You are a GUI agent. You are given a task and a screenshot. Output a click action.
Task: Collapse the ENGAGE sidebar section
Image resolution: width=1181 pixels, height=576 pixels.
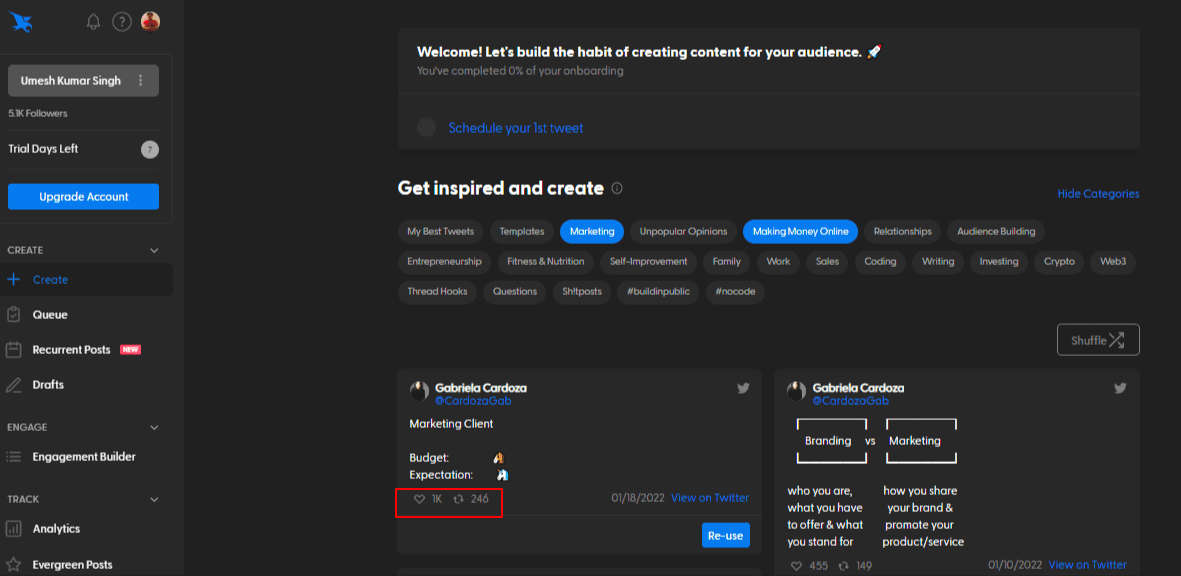point(154,427)
